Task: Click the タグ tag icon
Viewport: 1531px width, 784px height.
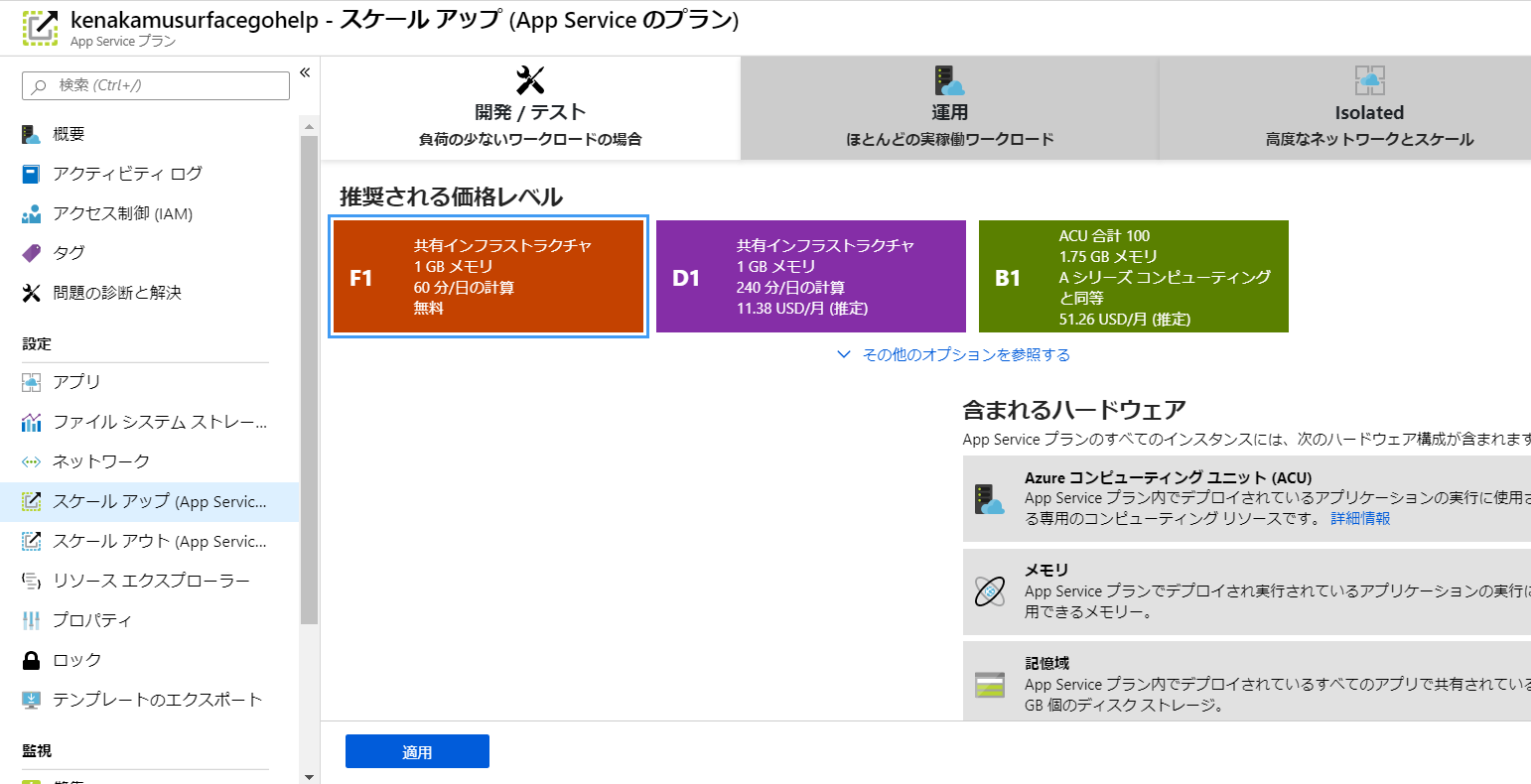Action: coord(32,253)
